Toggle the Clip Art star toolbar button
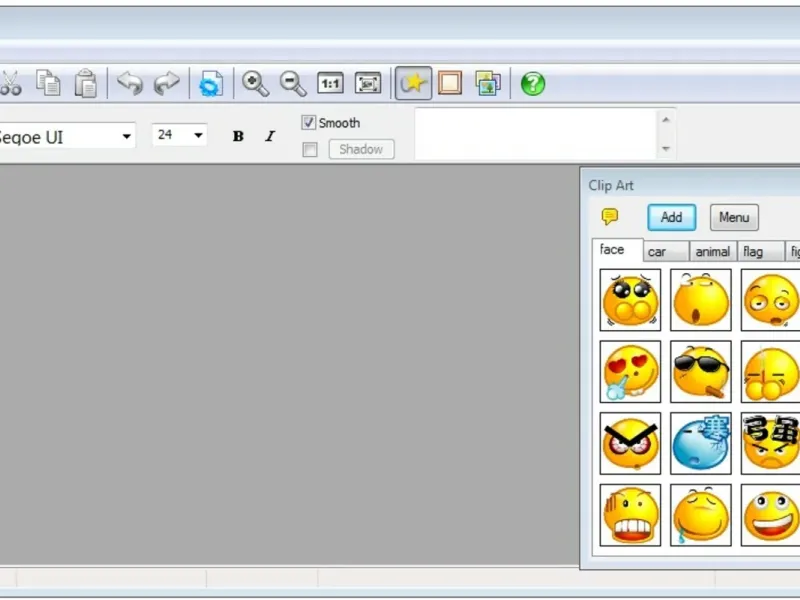800x600 pixels. [413, 83]
